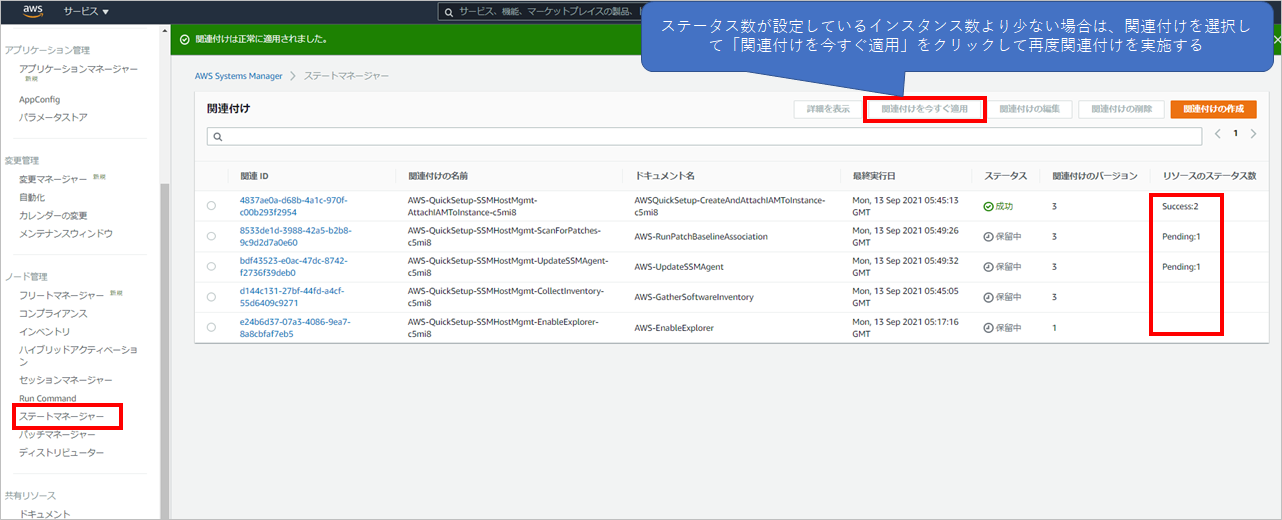The width and height of the screenshot is (1282, 520).
Task: Select radio for association bdf43523-e0ac
Action: [211, 267]
